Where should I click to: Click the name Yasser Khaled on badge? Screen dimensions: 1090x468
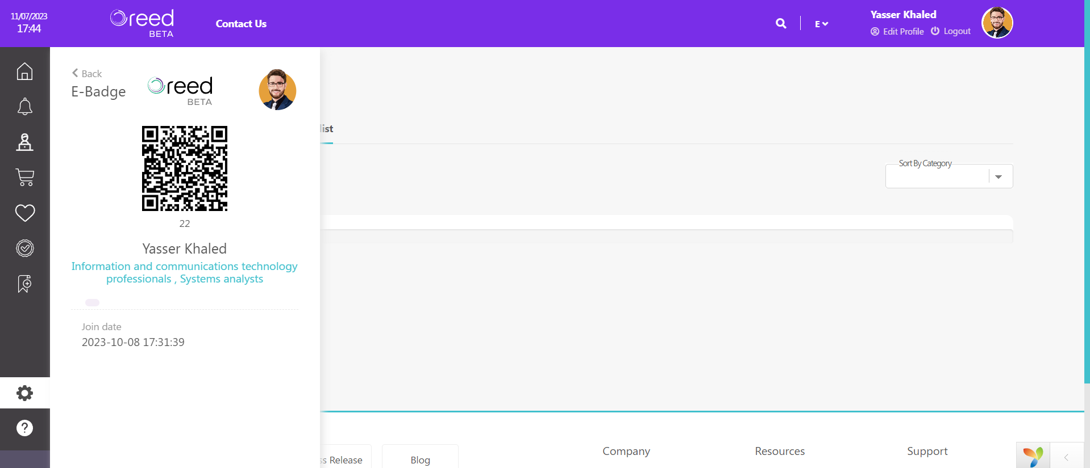click(185, 248)
